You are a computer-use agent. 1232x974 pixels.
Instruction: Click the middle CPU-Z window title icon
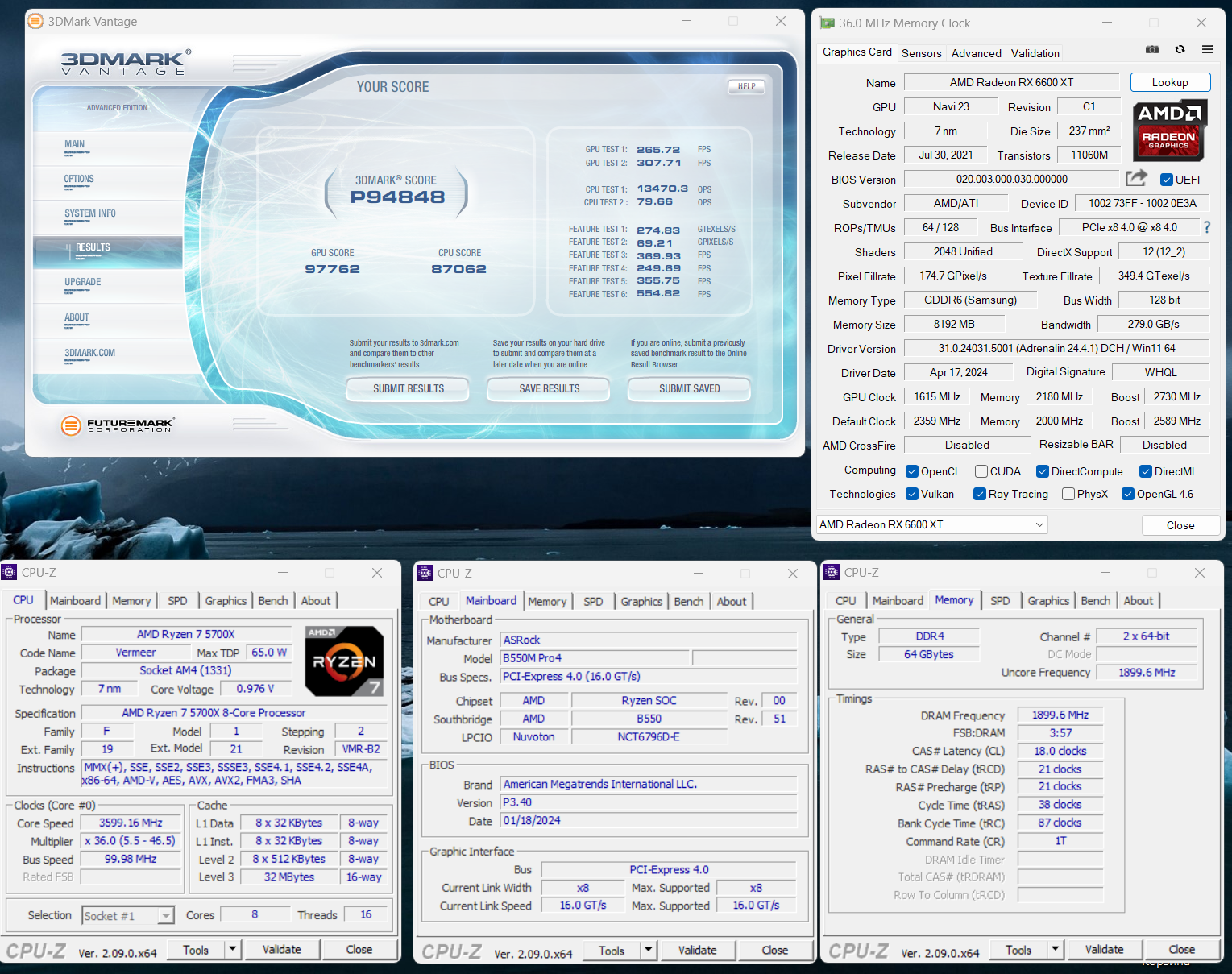425,573
